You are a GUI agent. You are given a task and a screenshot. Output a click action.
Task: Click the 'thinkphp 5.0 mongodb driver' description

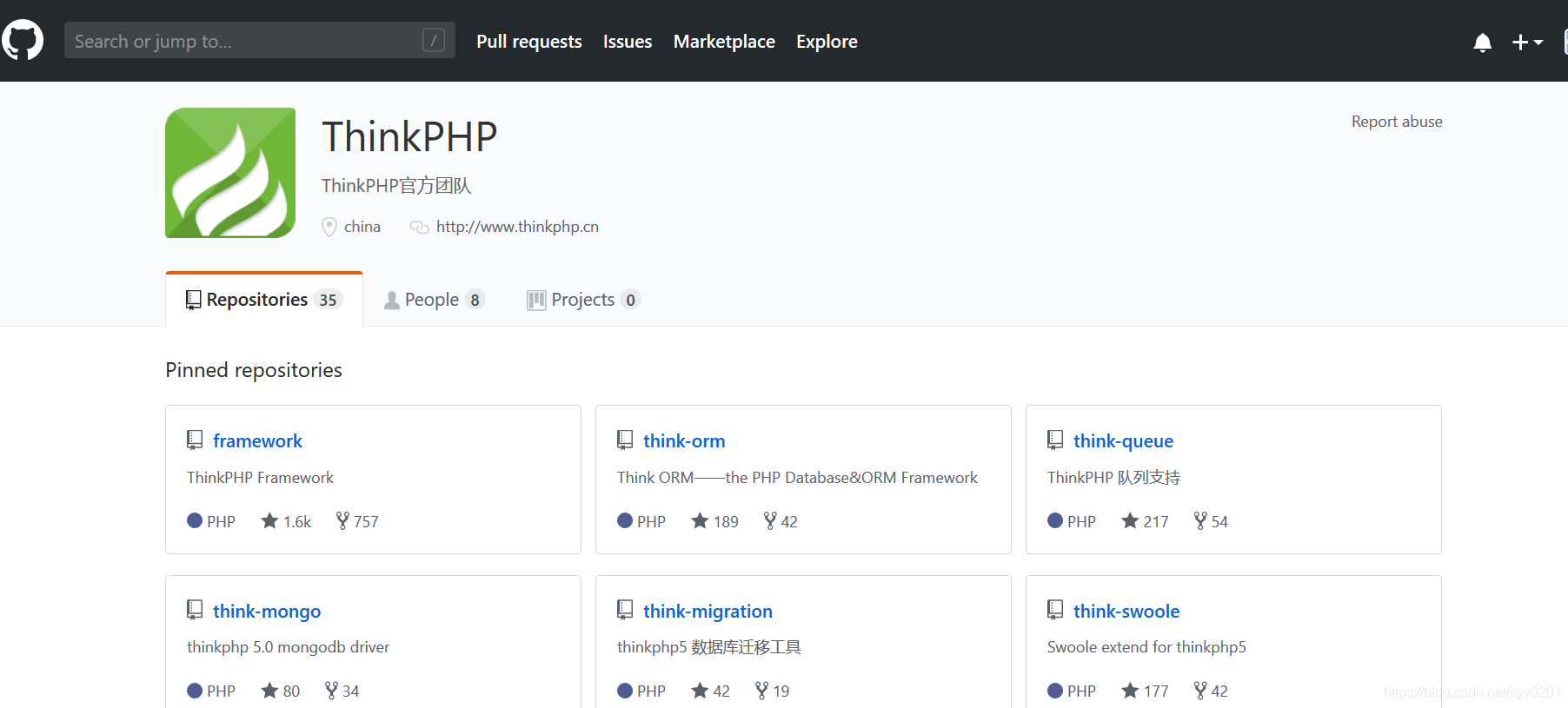(x=288, y=647)
